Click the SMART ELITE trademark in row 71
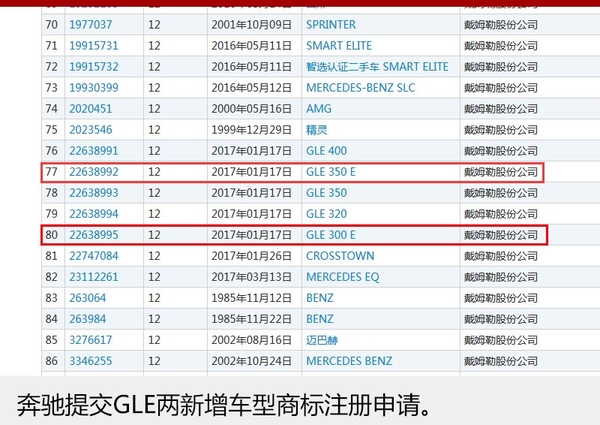The height and width of the screenshot is (425, 600). (x=339, y=46)
